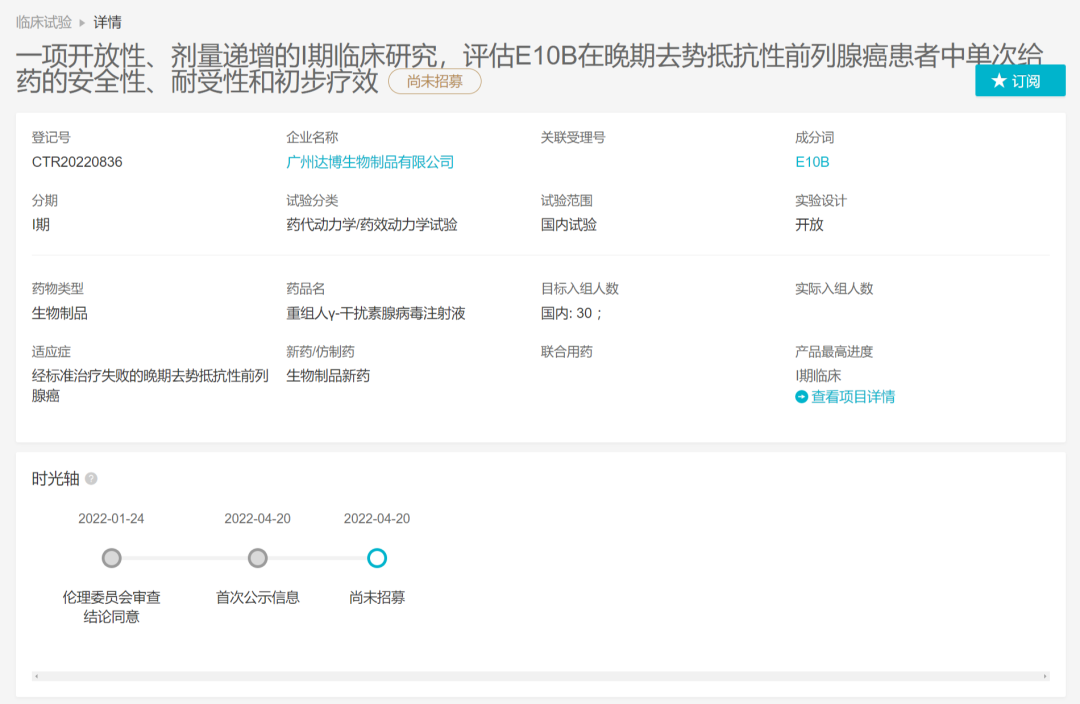Image resolution: width=1080 pixels, height=704 pixels.
Task: Click the arrow icon before 查看项目详情
Action: [801, 397]
